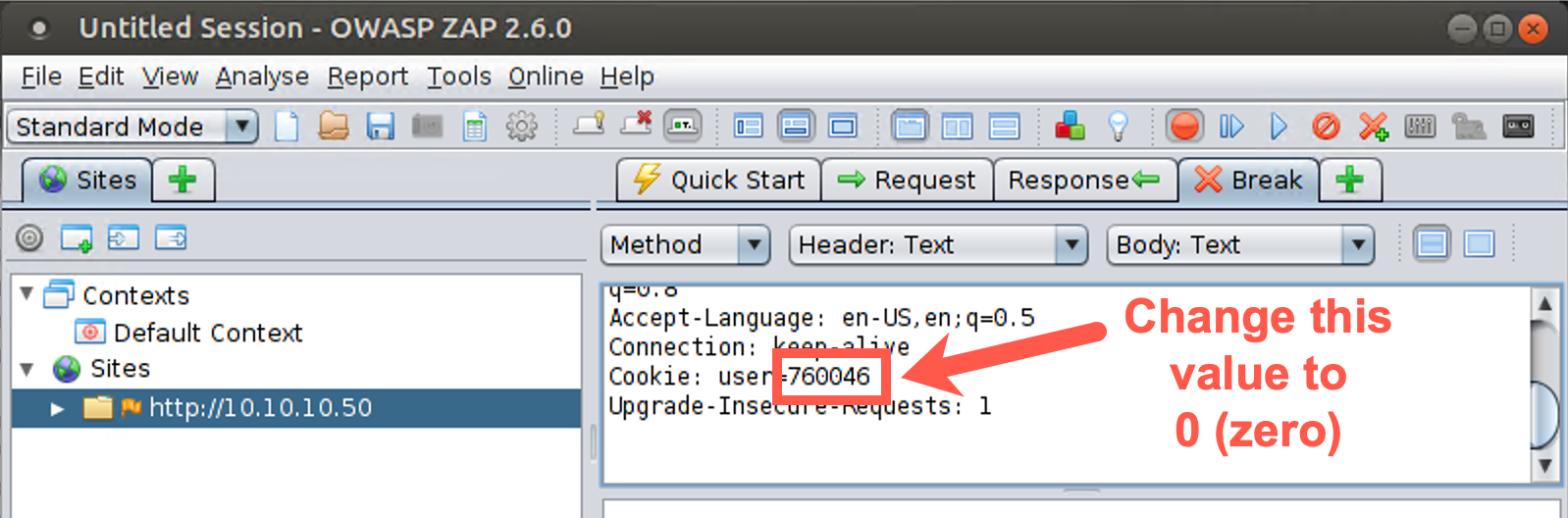The image size is (1568, 518).
Task: Click the Add custom HTTP breakpoint icon
Action: coord(1373,127)
